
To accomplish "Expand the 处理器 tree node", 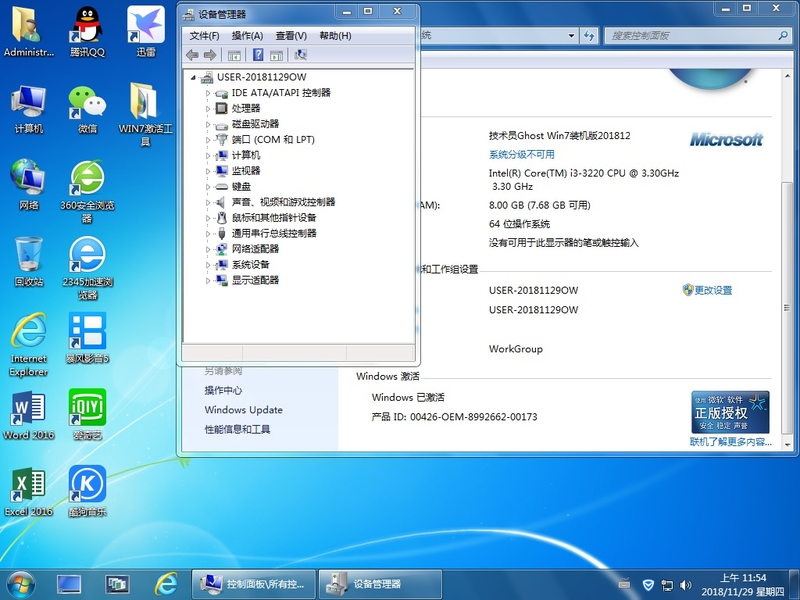I will pyautogui.click(x=209, y=108).
